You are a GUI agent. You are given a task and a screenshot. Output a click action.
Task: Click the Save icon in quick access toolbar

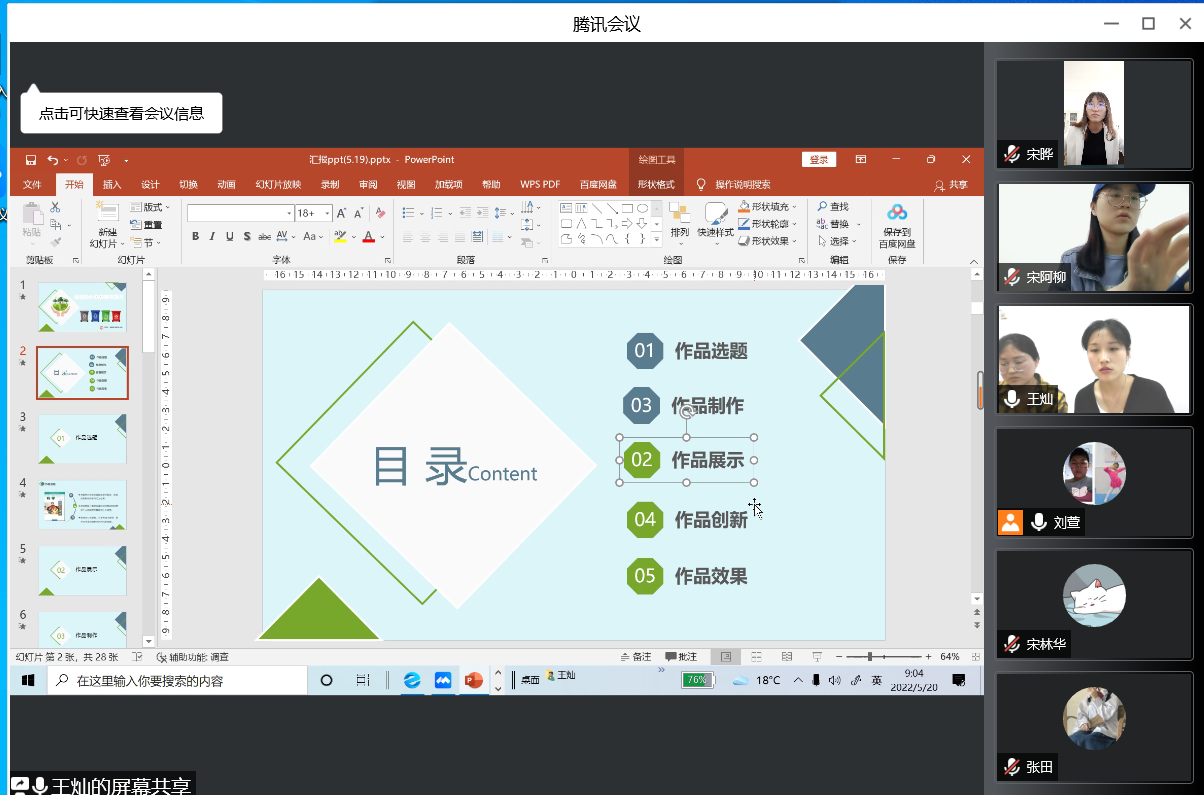31,160
